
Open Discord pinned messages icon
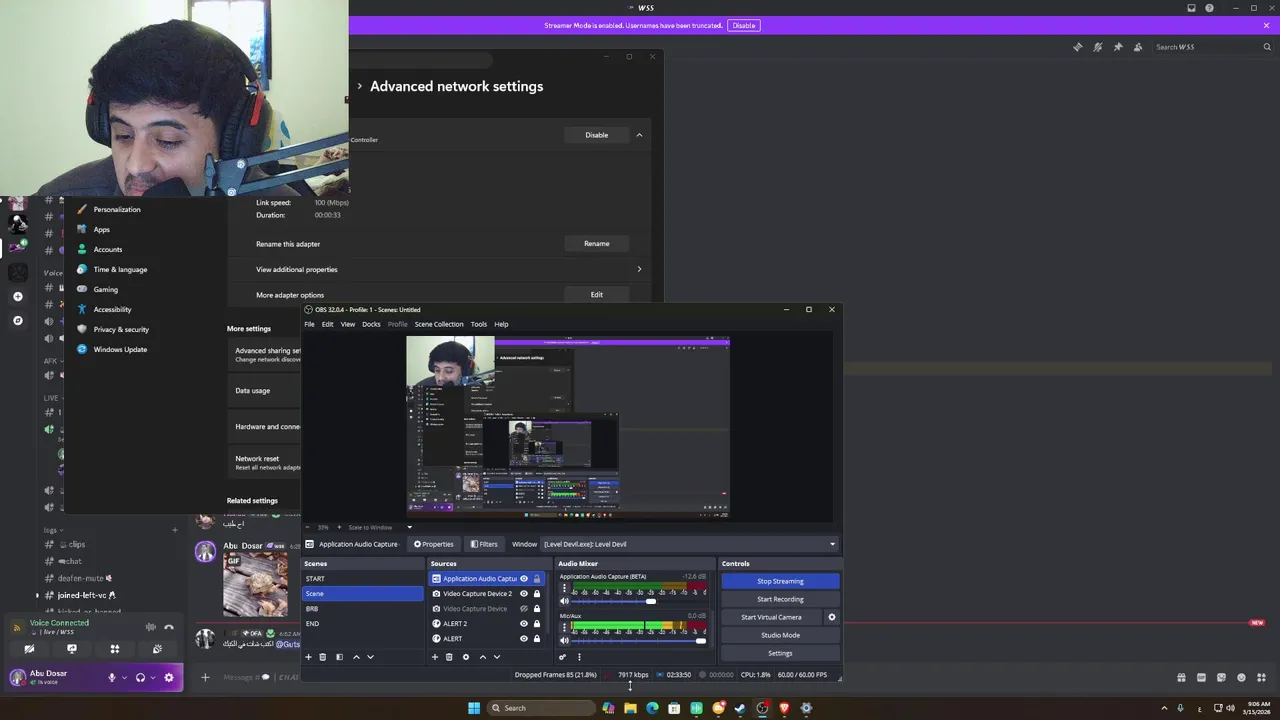[1118, 47]
